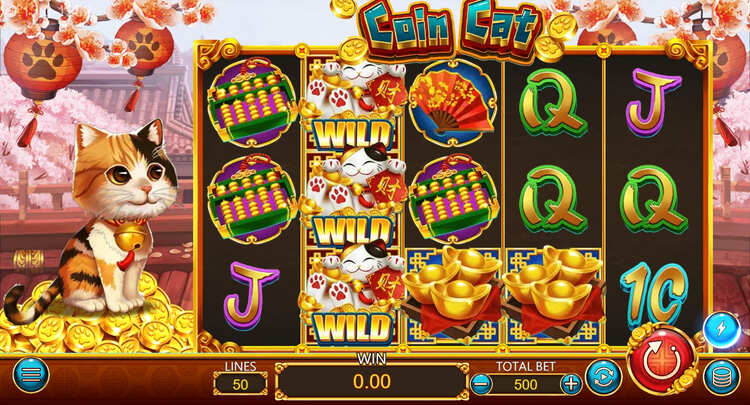
Task: Click the Total Bet 500 field
Action: (526, 384)
